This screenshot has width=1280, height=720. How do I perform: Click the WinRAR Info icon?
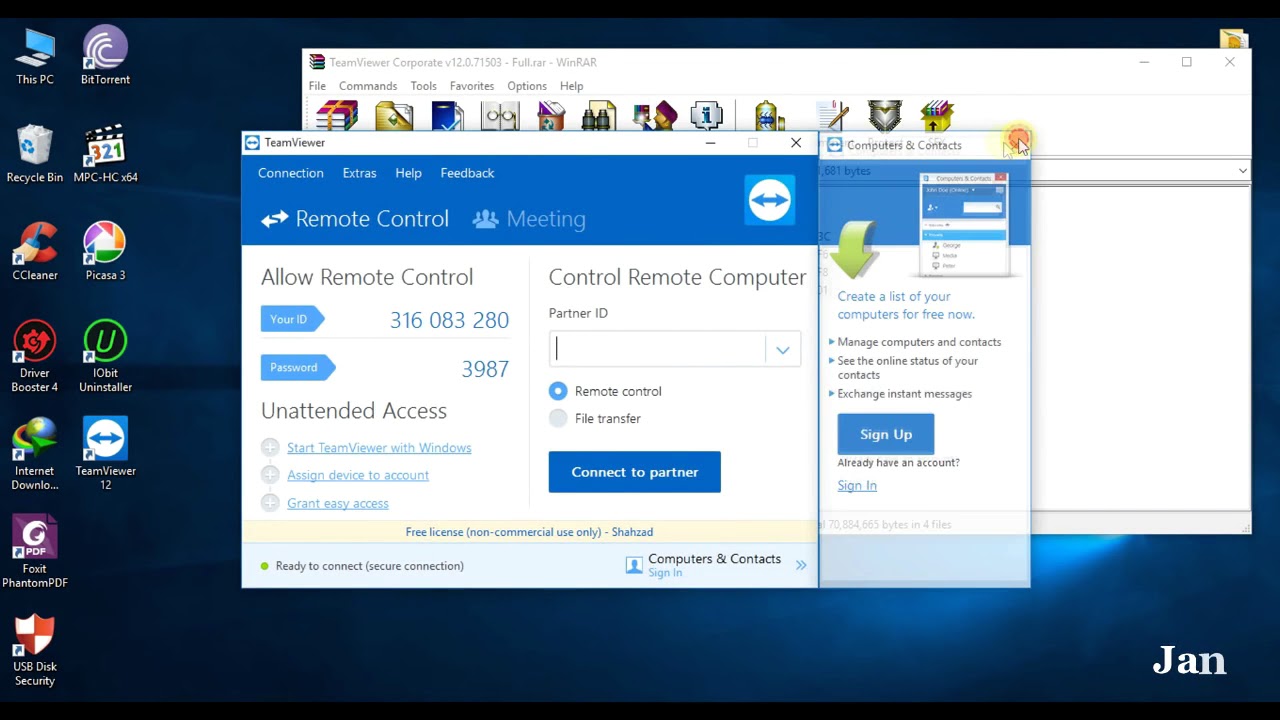click(706, 115)
